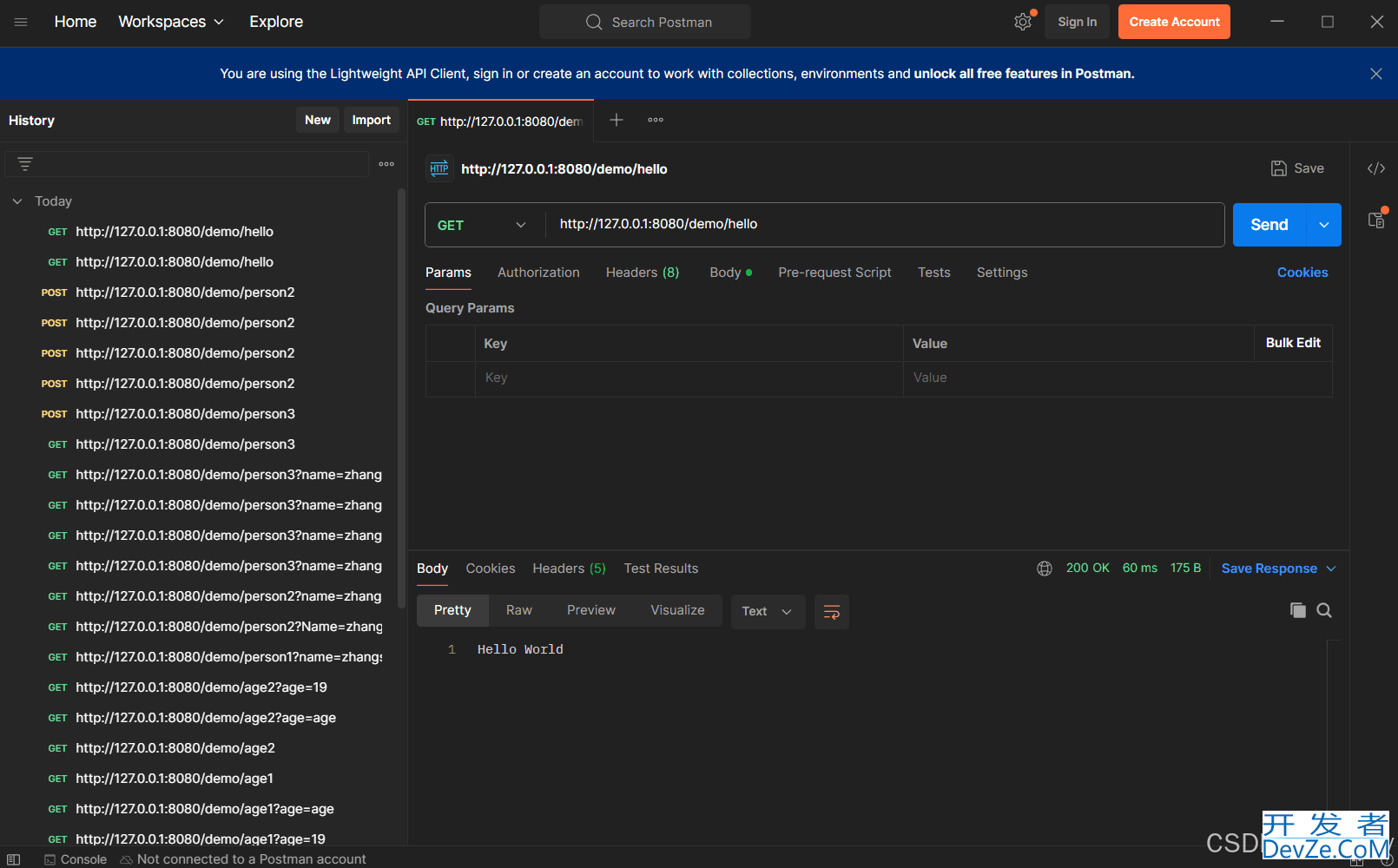Image resolution: width=1398 pixels, height=868 pixels.
Task: Open the request Settings tab
Action: [x=1002, y=273]
